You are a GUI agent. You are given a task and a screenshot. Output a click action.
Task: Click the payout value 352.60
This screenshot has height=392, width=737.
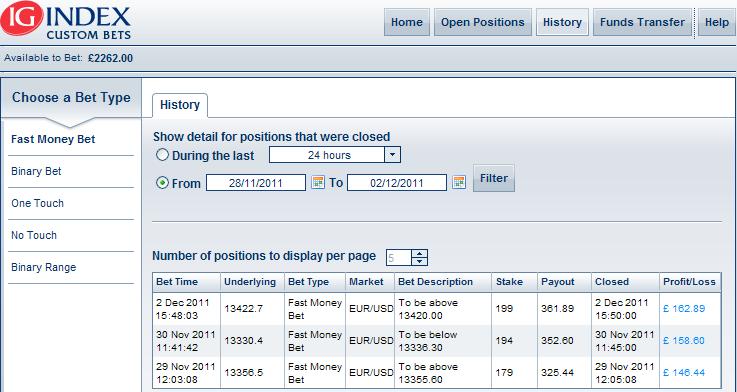point(557,341)
